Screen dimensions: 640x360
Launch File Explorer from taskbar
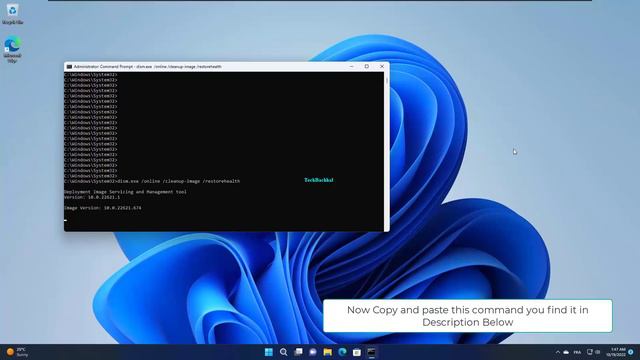pyautogui.click(x=328, y=352)
